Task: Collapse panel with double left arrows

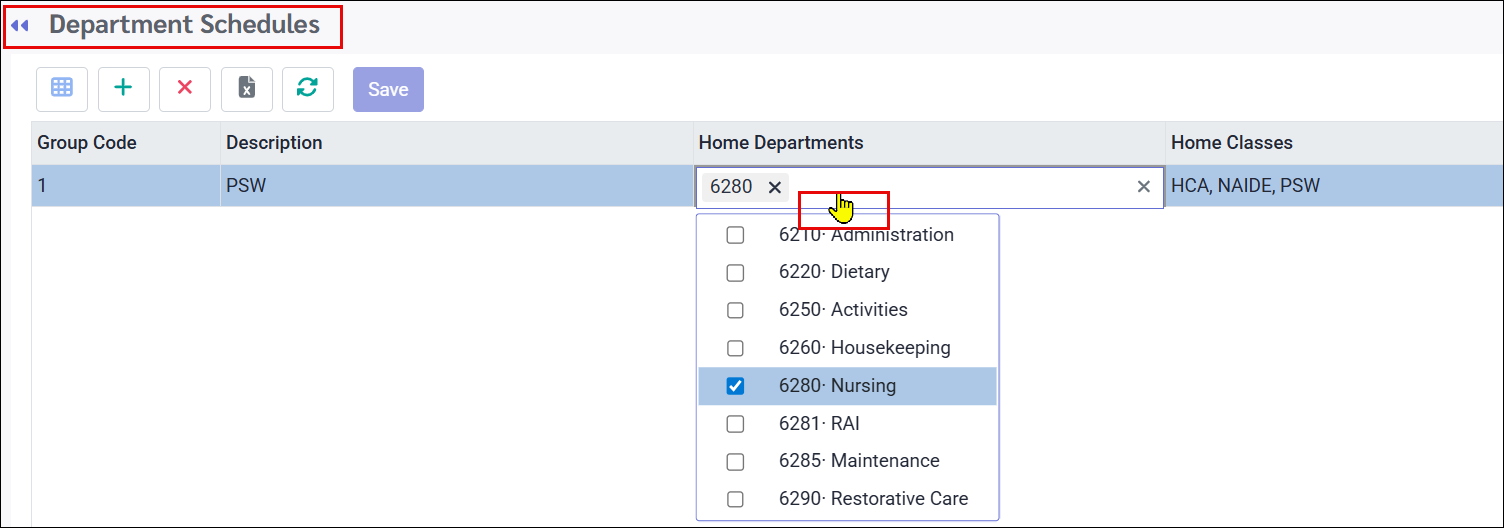Action: [x=19, y=26]
